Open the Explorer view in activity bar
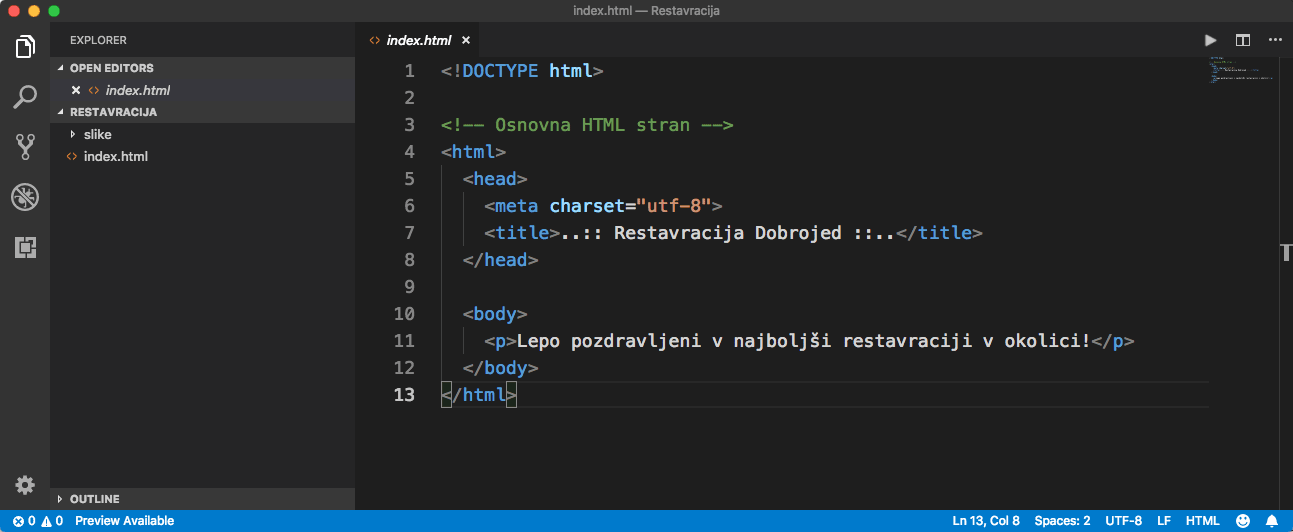The height and width of the screenshot is (532, 1293). [25, 46]
